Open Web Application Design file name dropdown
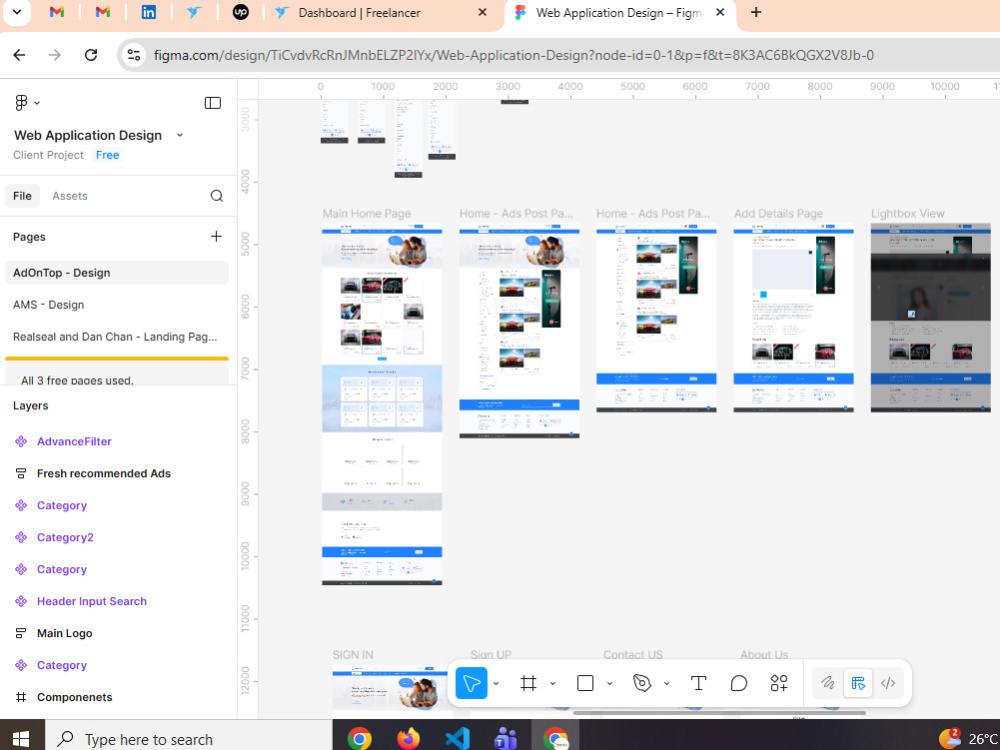This screenshot has height=750, width=1000. click(180, 135)
